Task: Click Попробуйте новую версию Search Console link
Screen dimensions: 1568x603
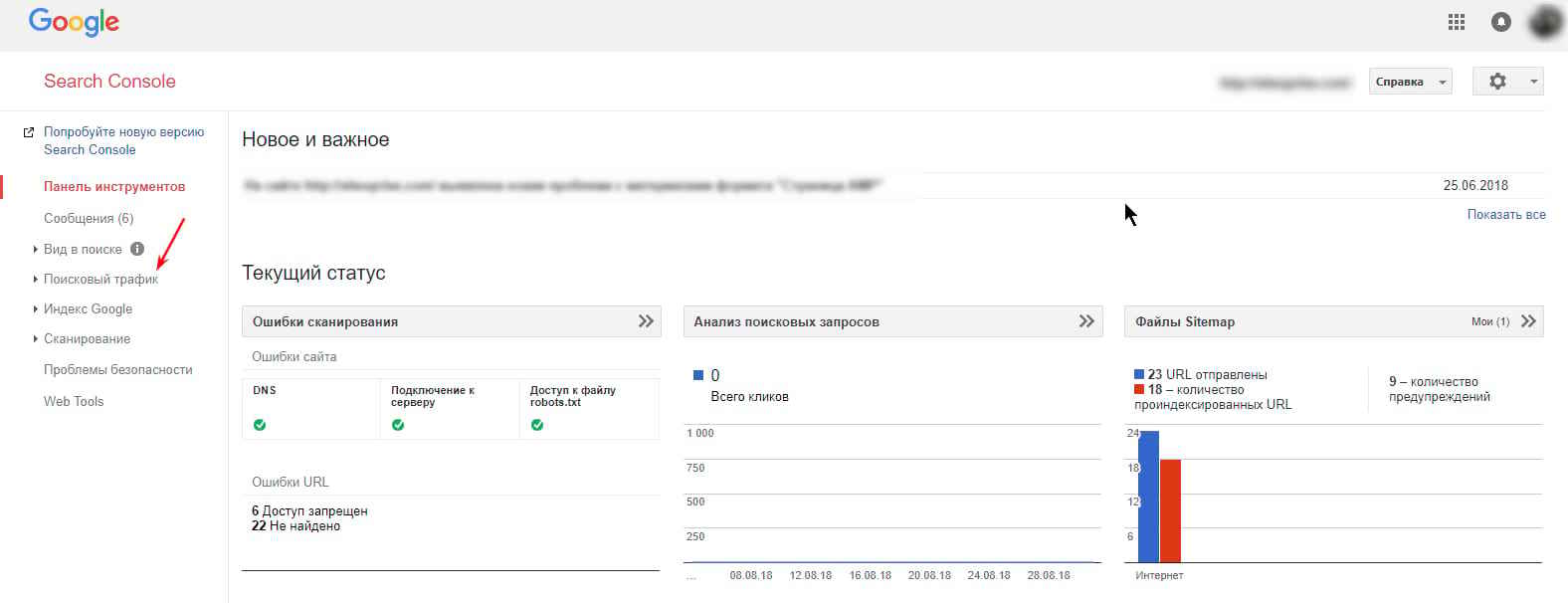Action: point(123,140)
